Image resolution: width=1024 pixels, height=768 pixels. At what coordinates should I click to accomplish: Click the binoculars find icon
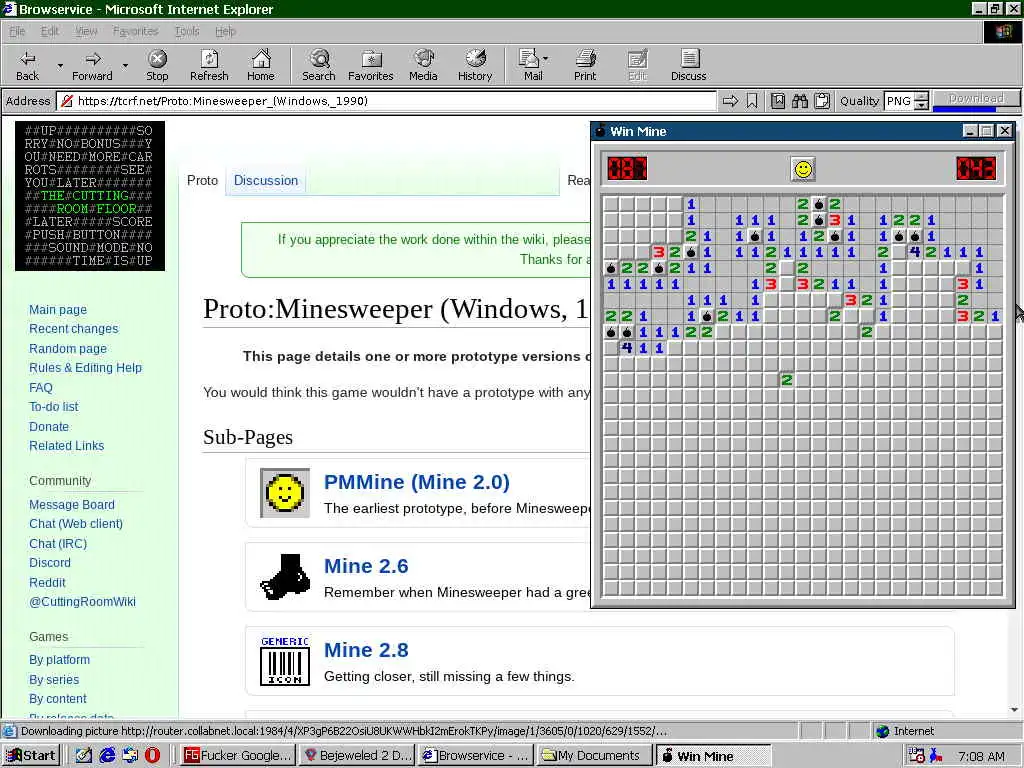(x=800, y=101)
